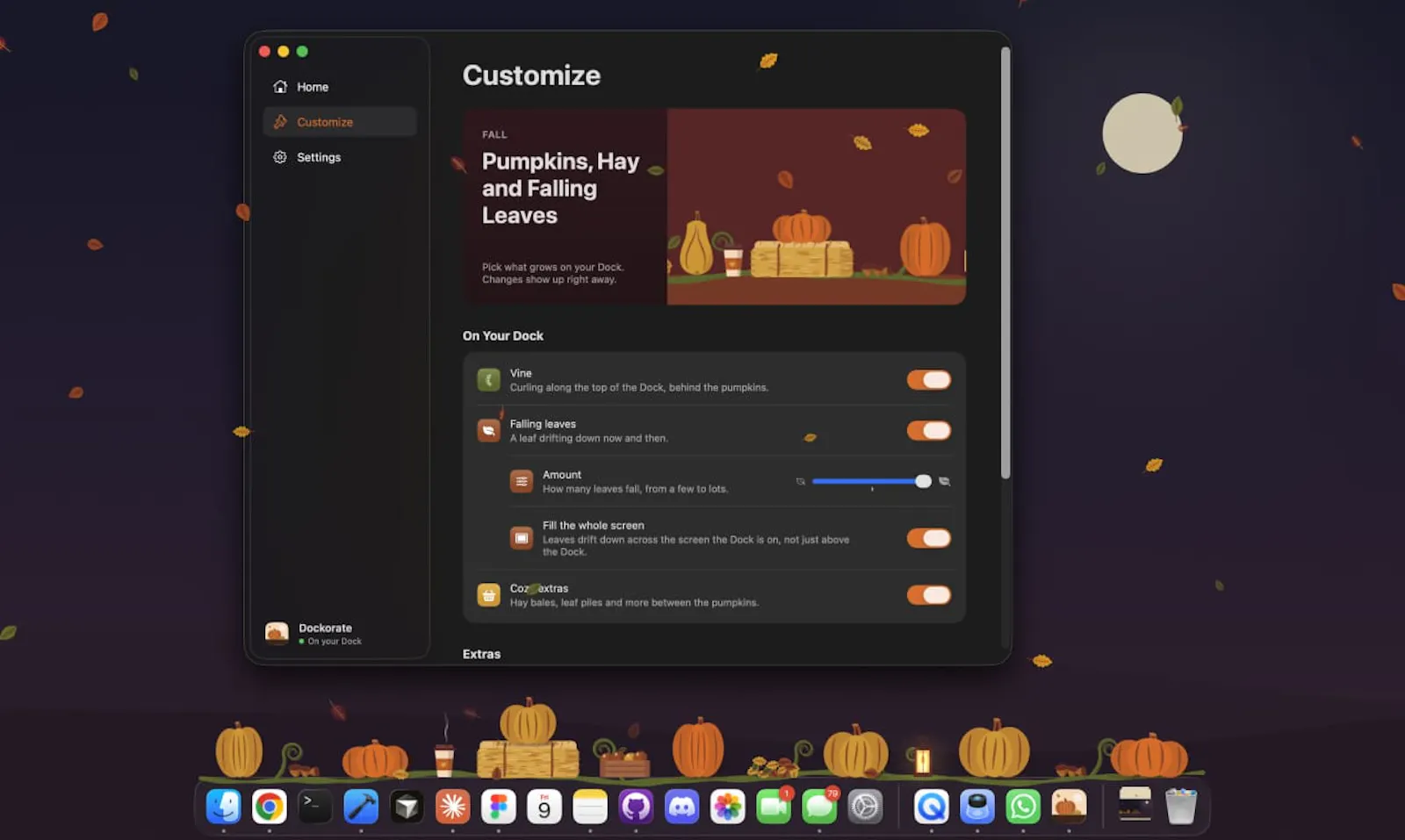Click the green Vine row icon
The image size is (1405, 840).
click(x=488, y=379)
